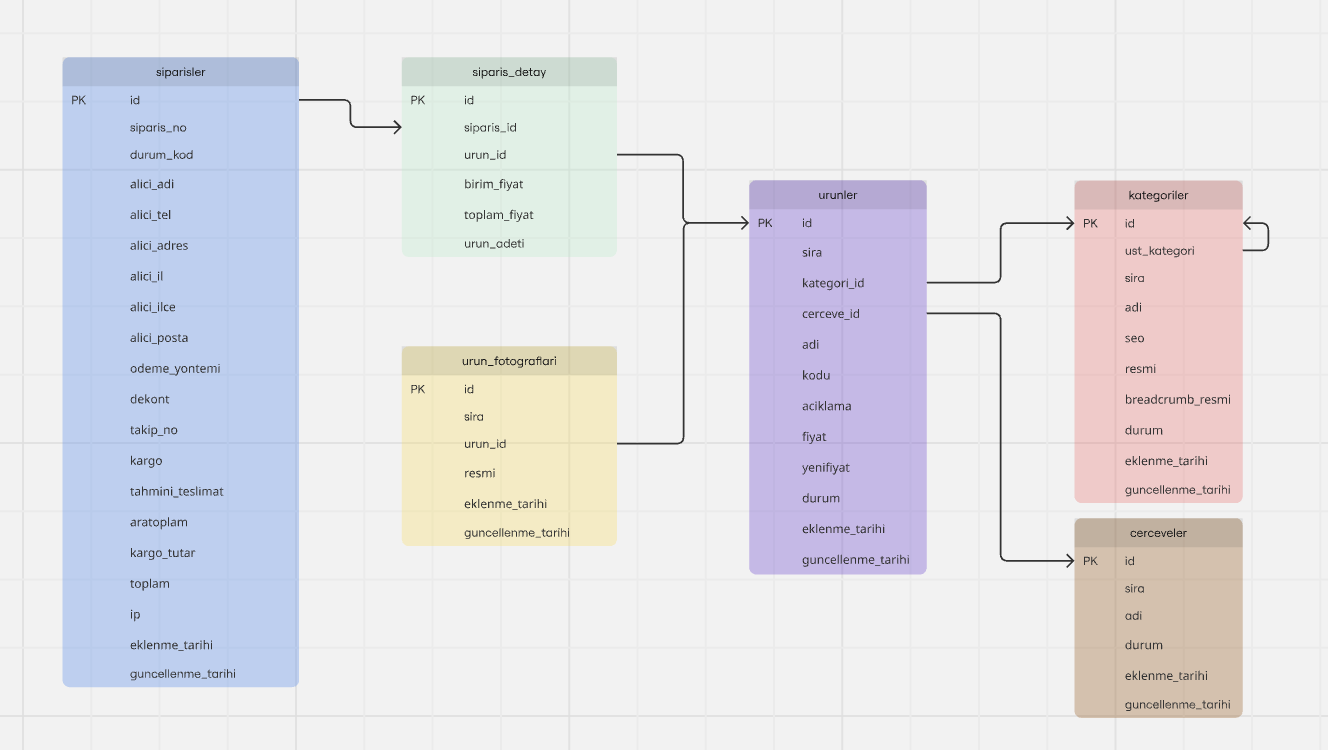Select the siparisler table header

pos(180,72)
